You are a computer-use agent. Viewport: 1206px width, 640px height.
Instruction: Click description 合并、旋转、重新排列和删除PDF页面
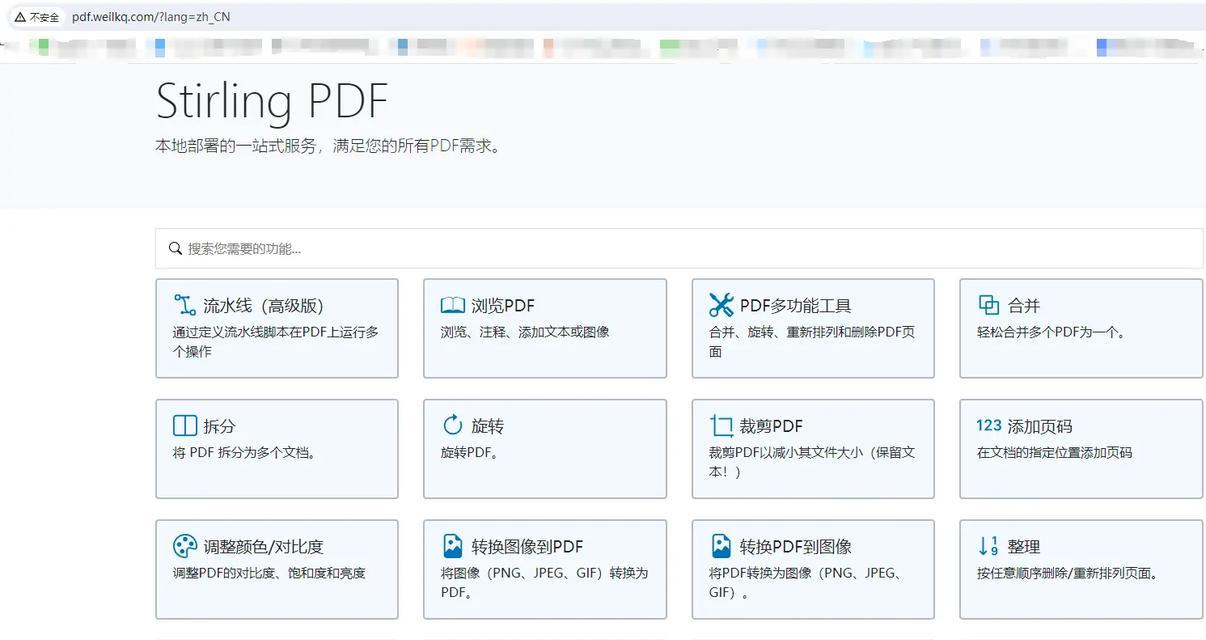pos(812,341)
